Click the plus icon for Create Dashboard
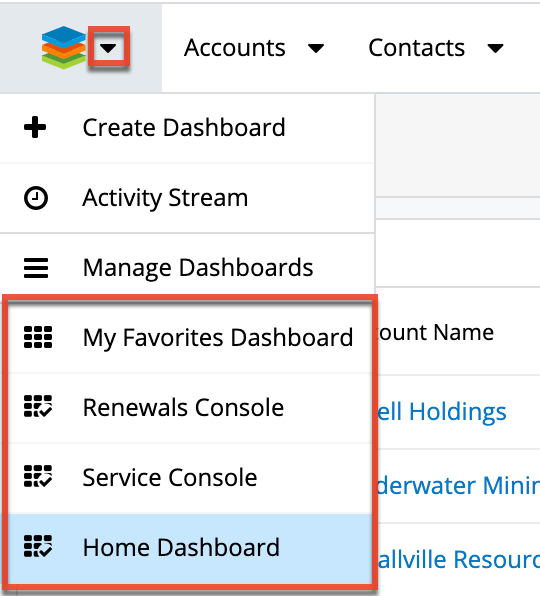 (35, 127)
